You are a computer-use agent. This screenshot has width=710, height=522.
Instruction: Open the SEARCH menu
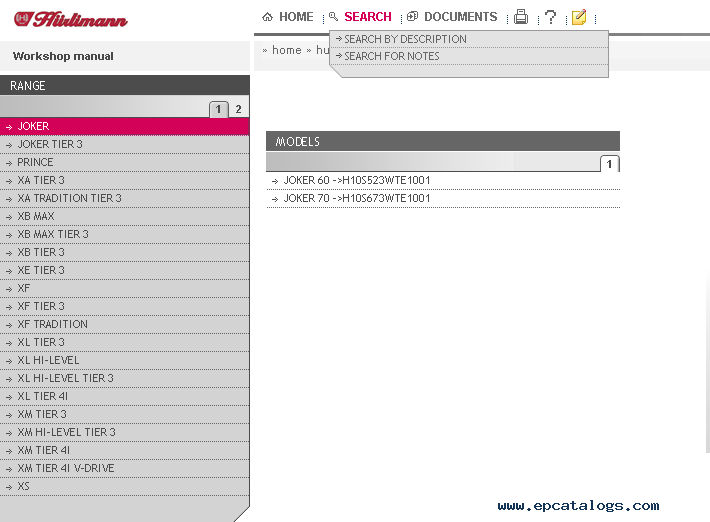pos(368,17)
